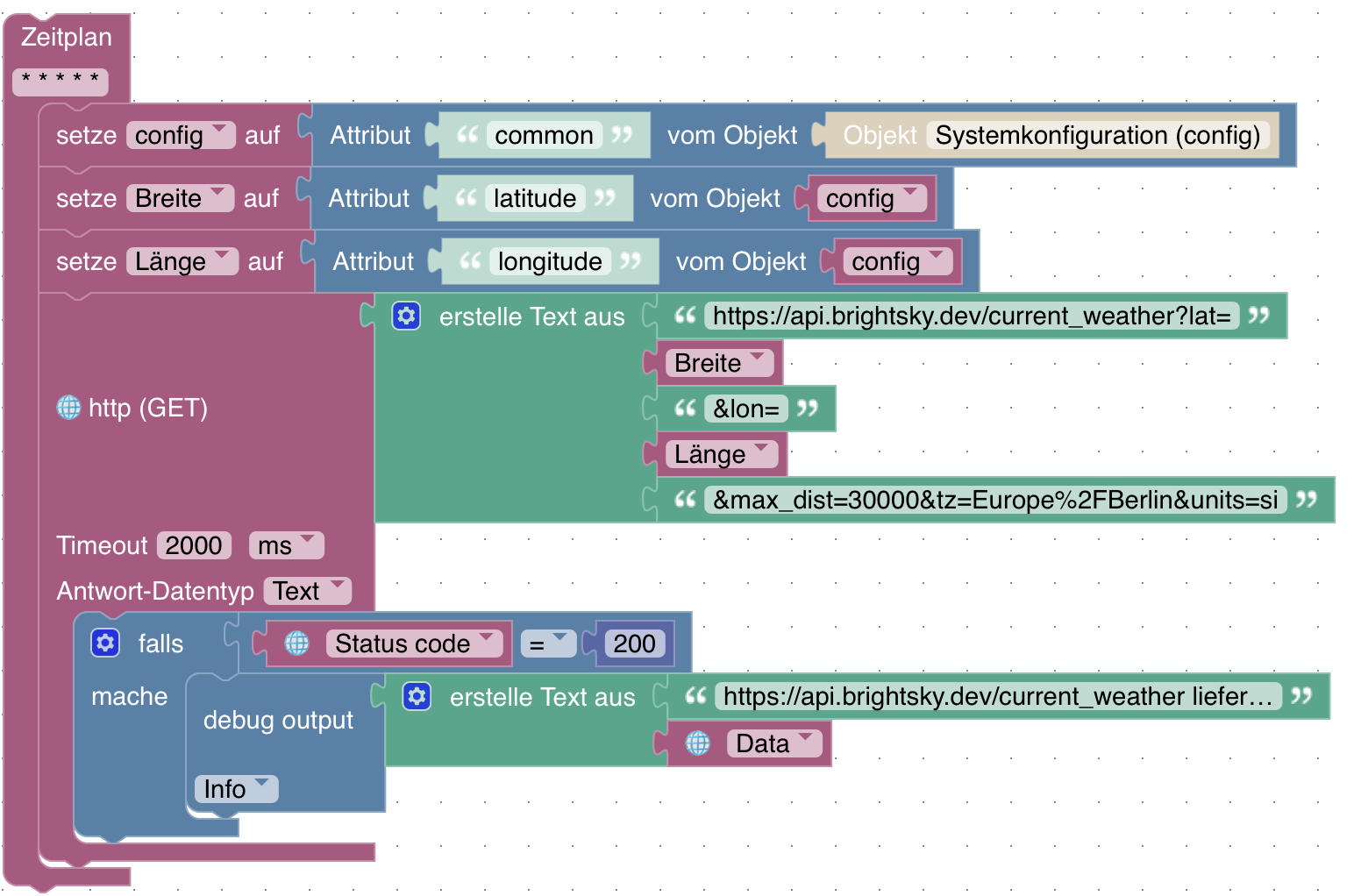
Task: Open the 'ms' timeout unit dropdown
Action: [287, 545]
